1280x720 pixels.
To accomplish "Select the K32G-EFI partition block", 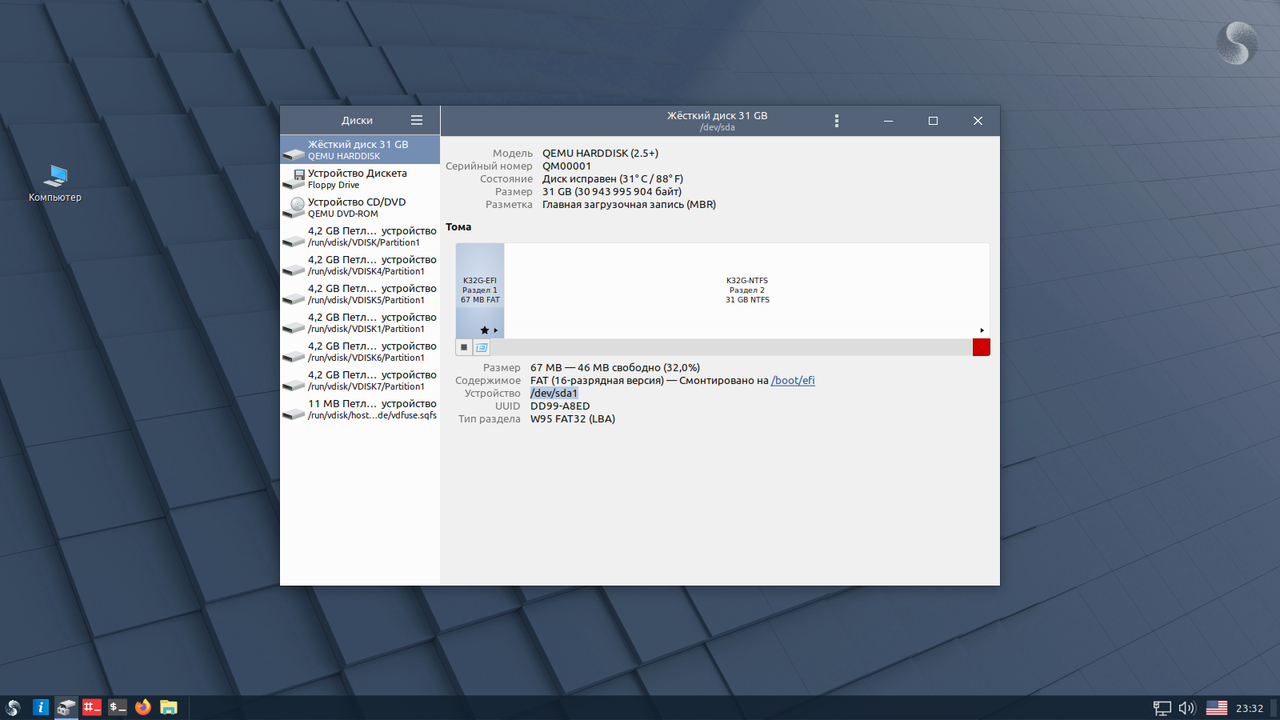I will point(480,291).
